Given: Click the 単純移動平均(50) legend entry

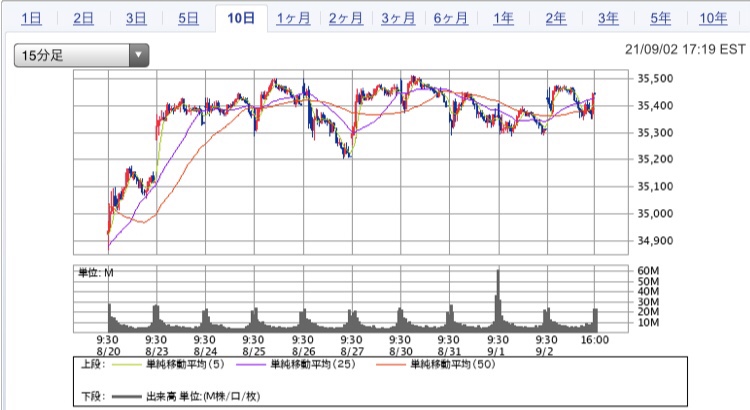Looking at the screenshot, I should coord(453,365).
